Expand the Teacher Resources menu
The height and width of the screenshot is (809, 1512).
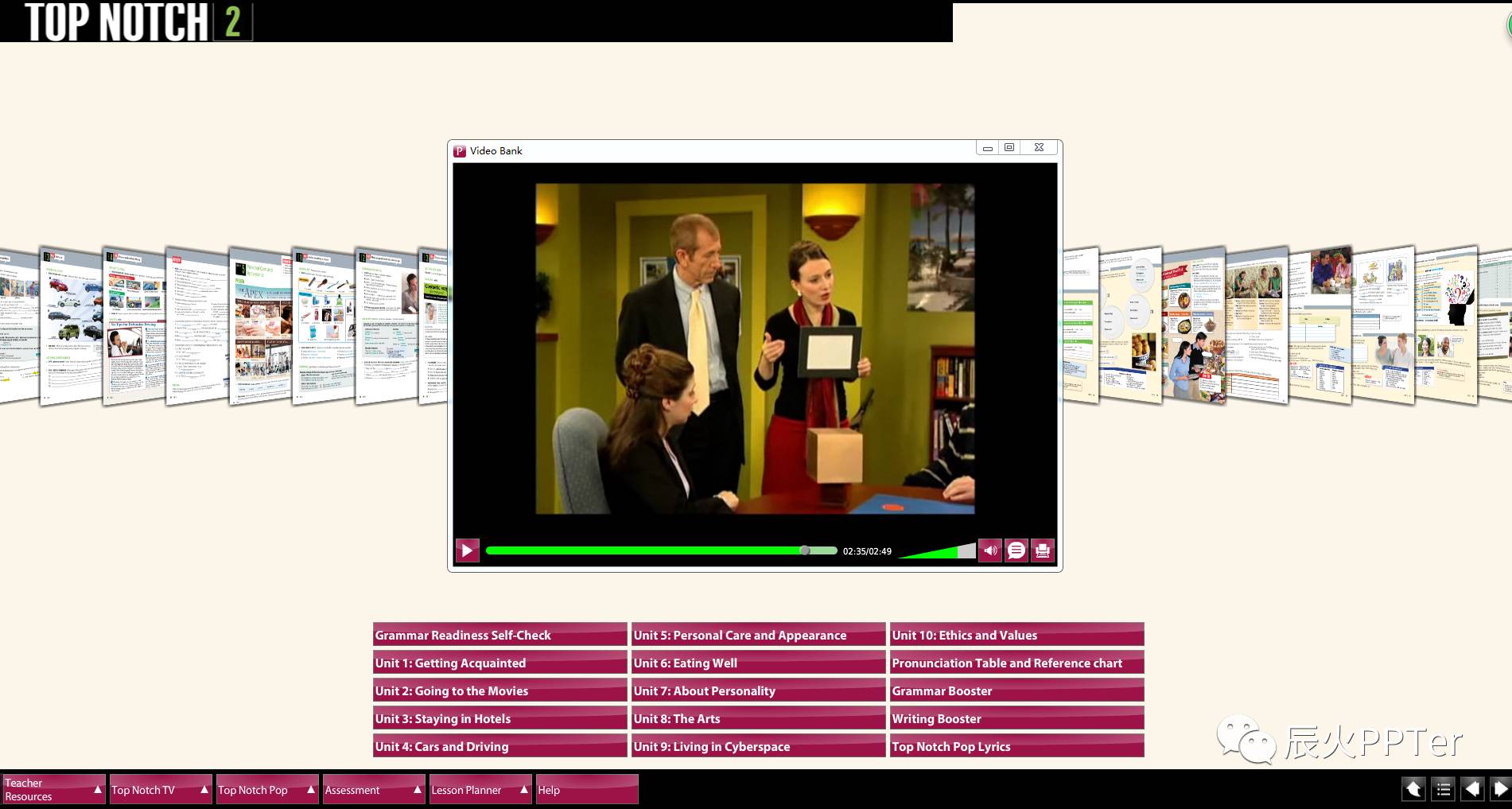[53, 789]
